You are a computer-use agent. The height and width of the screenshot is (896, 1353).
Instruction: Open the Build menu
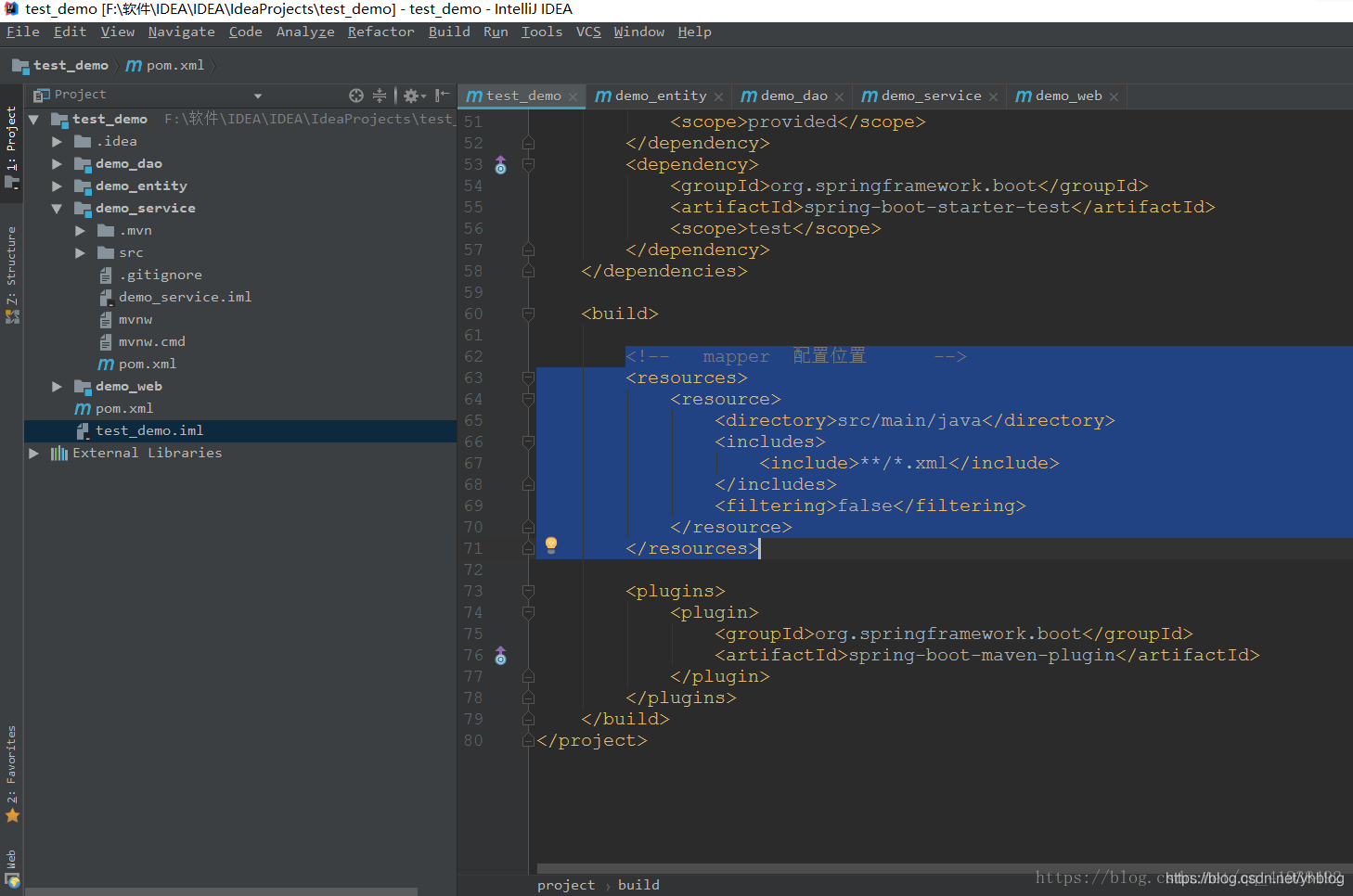[449, 32]
